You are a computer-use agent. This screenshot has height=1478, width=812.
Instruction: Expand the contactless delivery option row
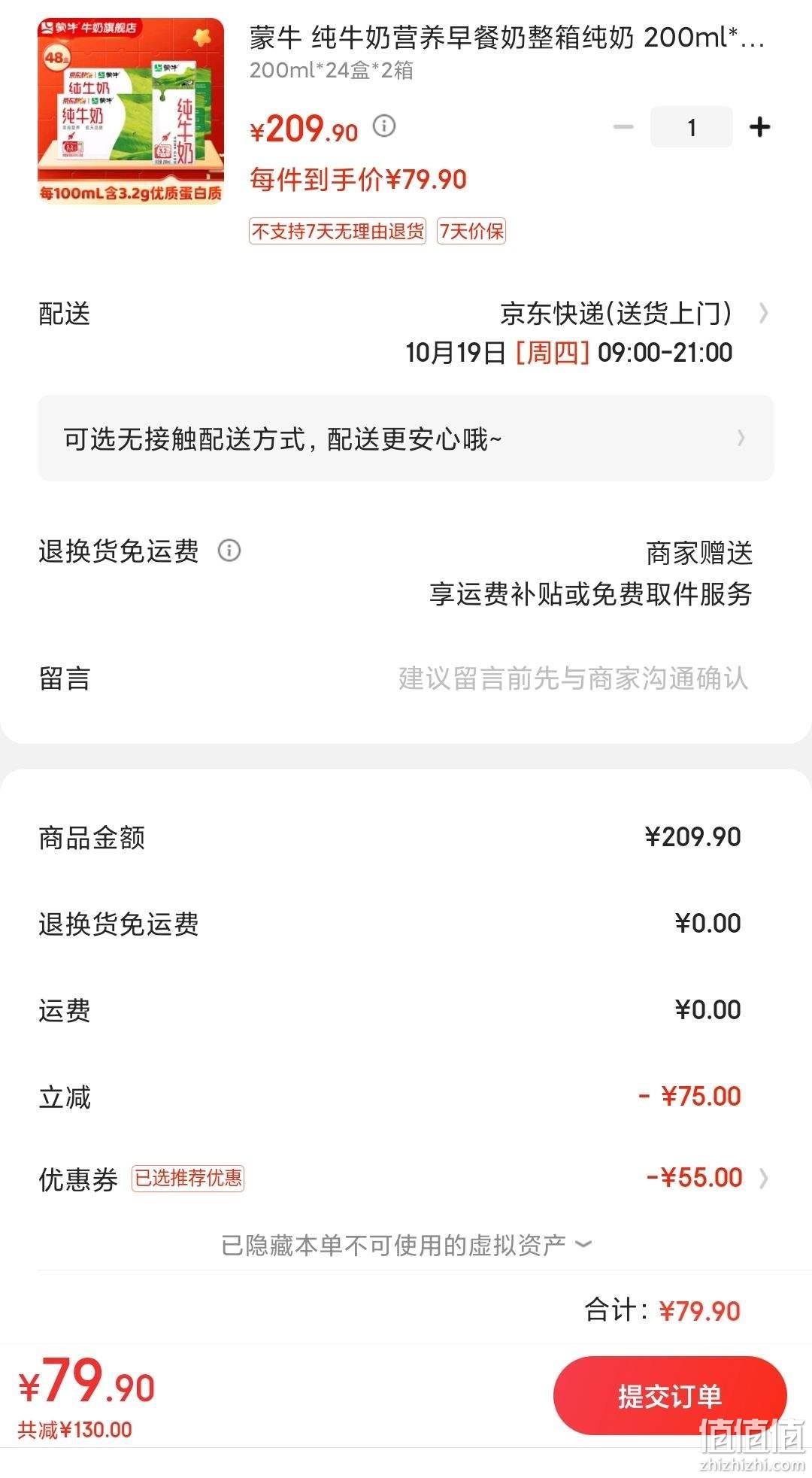(406, 438)
